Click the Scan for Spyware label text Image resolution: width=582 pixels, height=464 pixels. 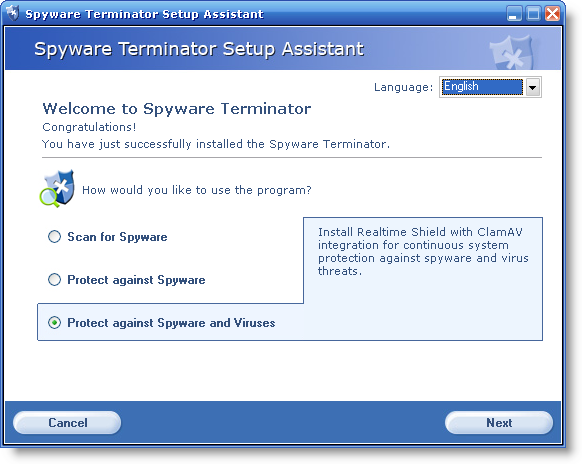coord(117,237)
